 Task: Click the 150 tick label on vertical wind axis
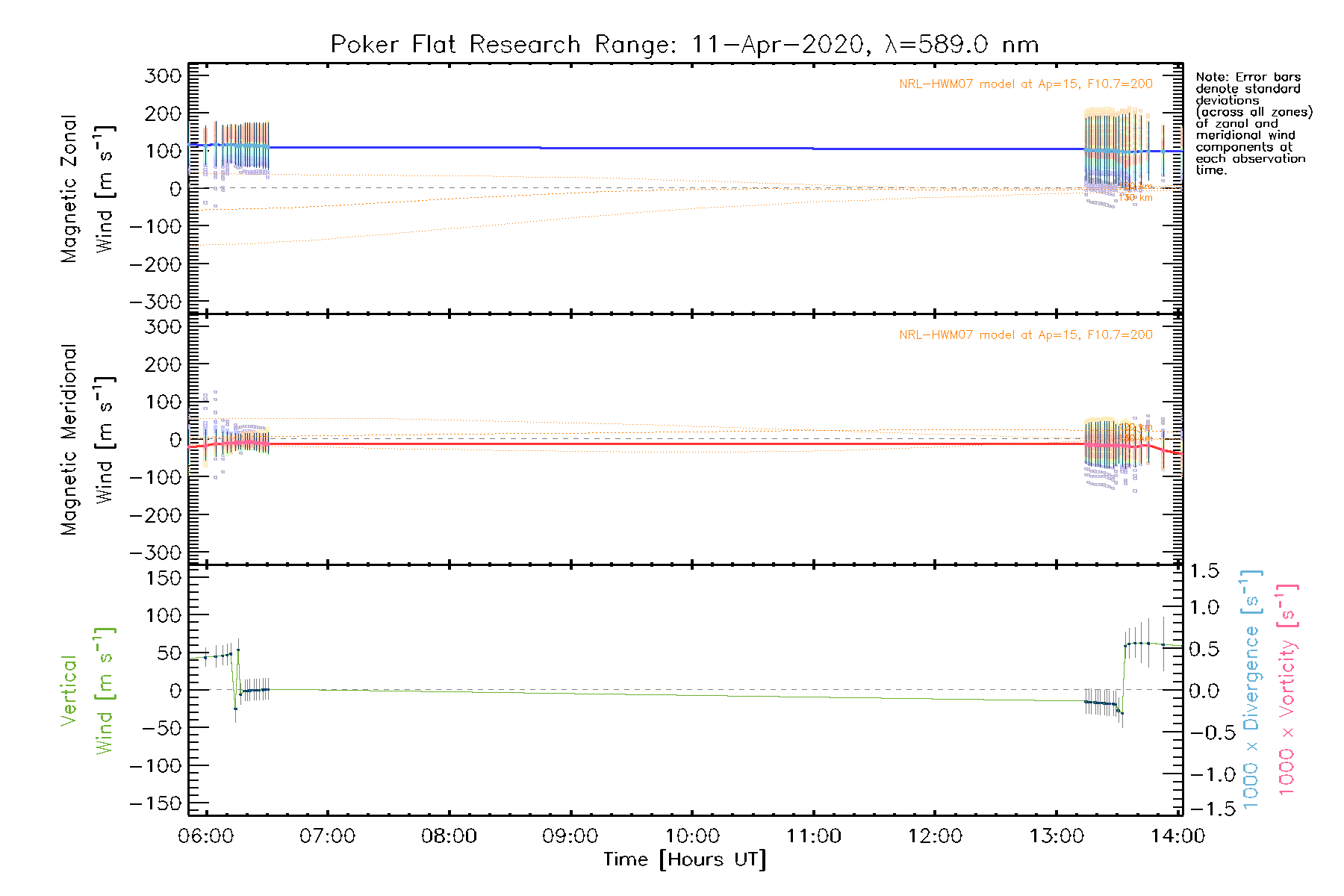click(x=164, y=578)
